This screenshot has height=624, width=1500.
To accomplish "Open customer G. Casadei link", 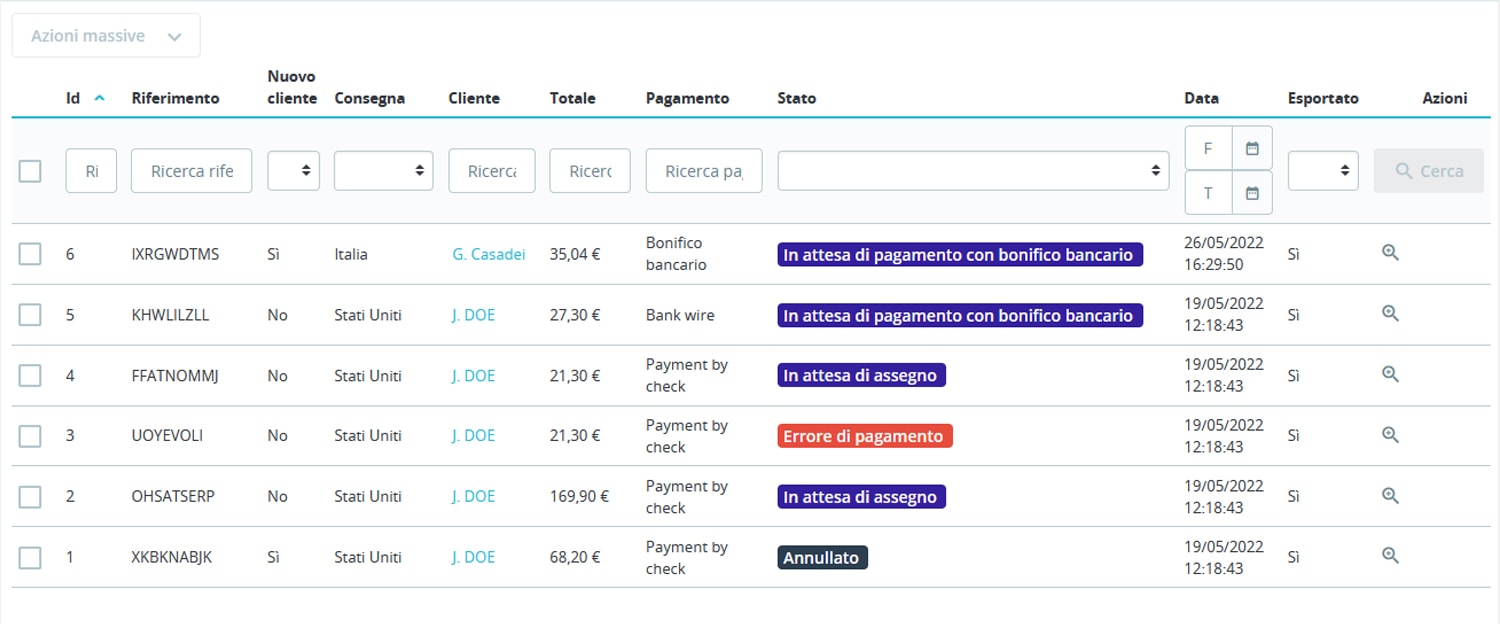I will click(488, 254).
